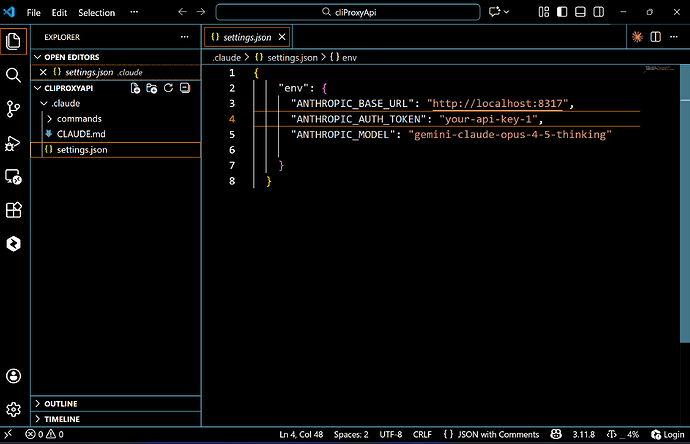Toggle the bottom panel layout button

580,12
